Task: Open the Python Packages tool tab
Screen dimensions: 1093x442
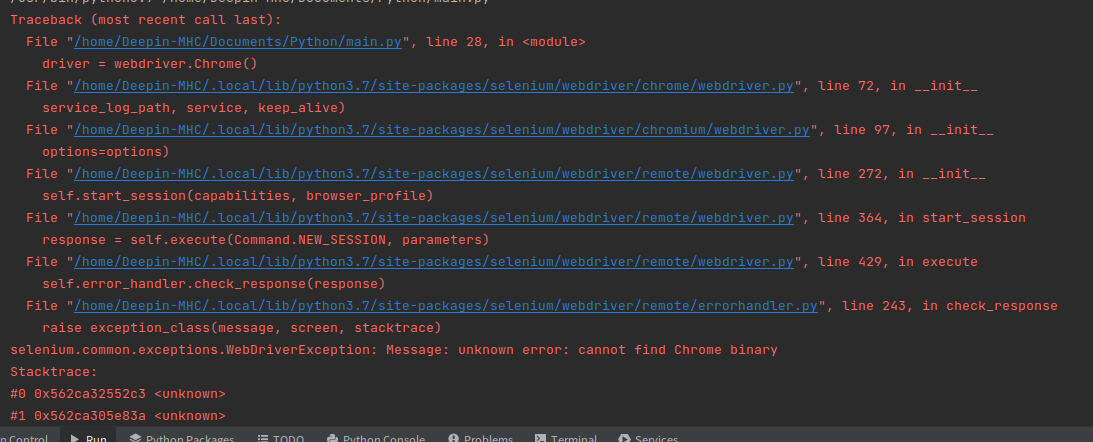Action: (181, 437)
